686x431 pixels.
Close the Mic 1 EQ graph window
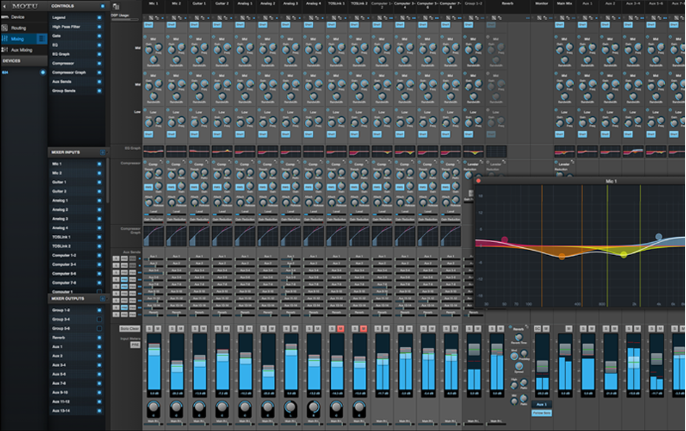pyautogui.click(x=479, y=181)
